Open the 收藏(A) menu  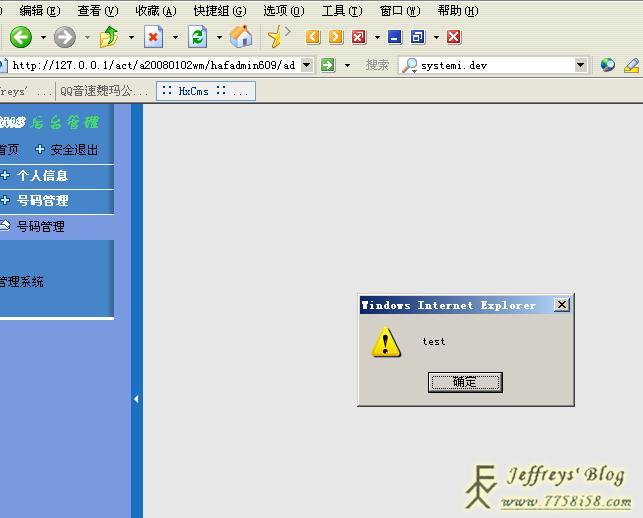point(155,11)
